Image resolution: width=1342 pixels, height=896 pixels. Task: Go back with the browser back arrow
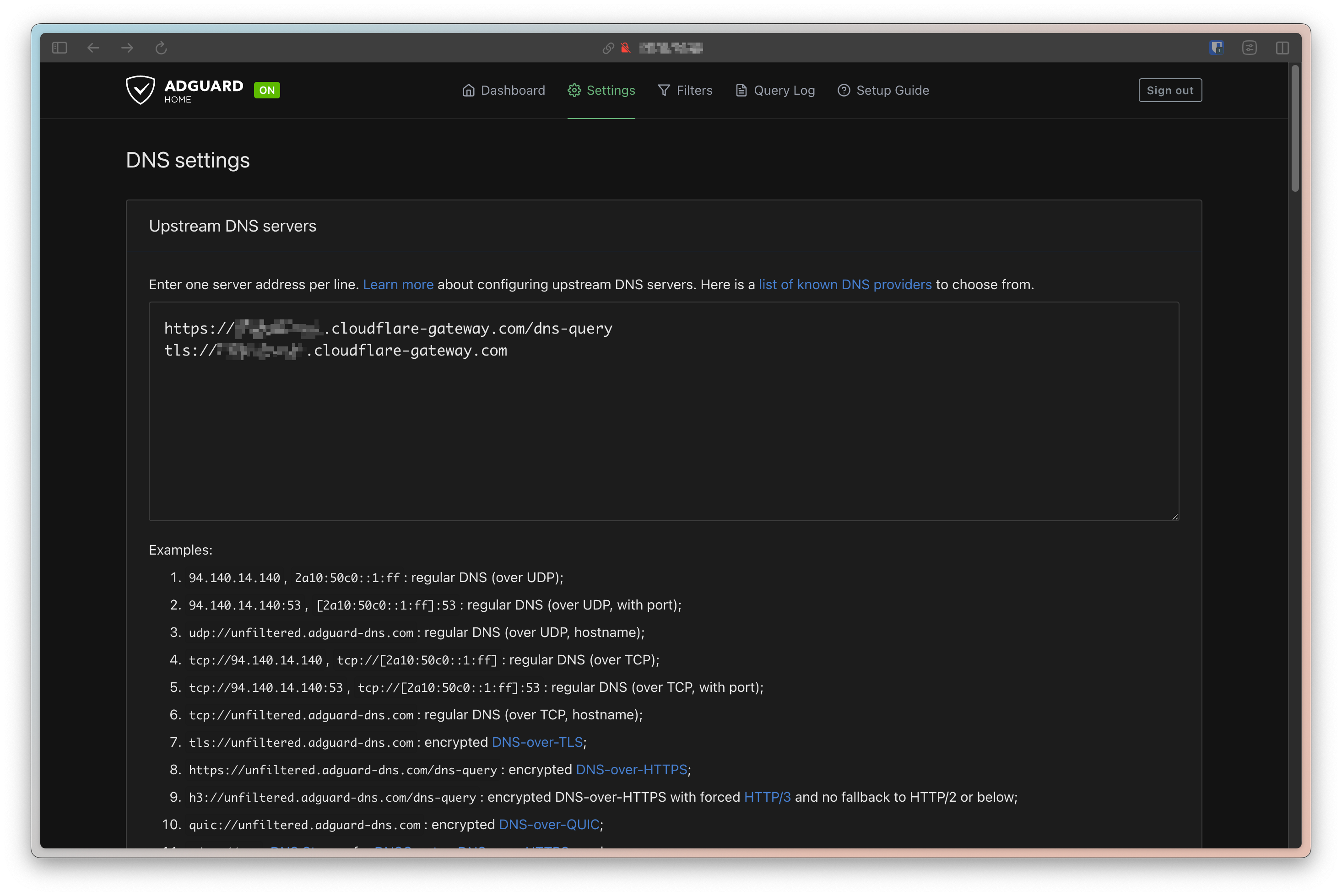click(x=93, y=48)
